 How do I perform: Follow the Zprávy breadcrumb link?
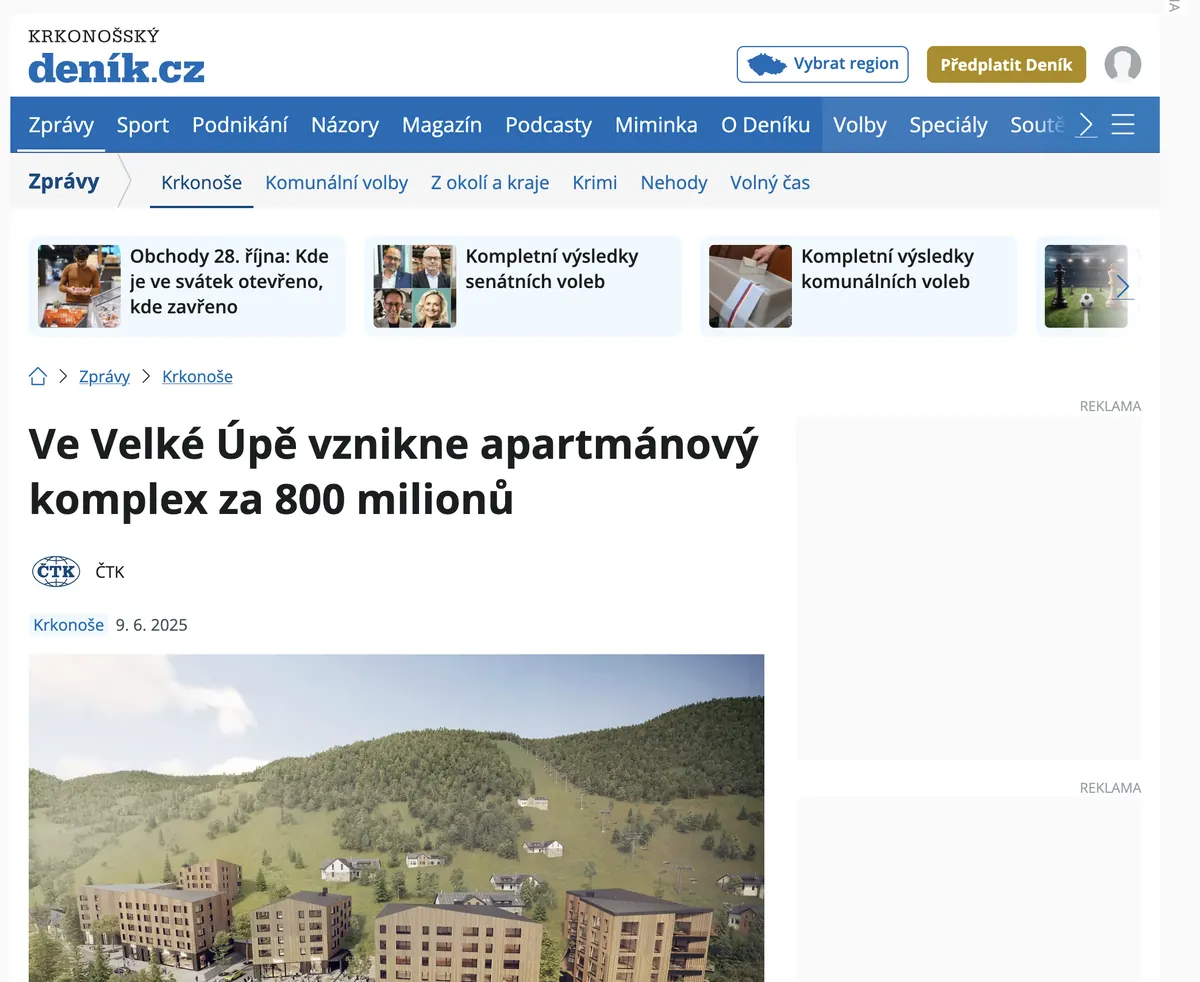tap(105, 377)
